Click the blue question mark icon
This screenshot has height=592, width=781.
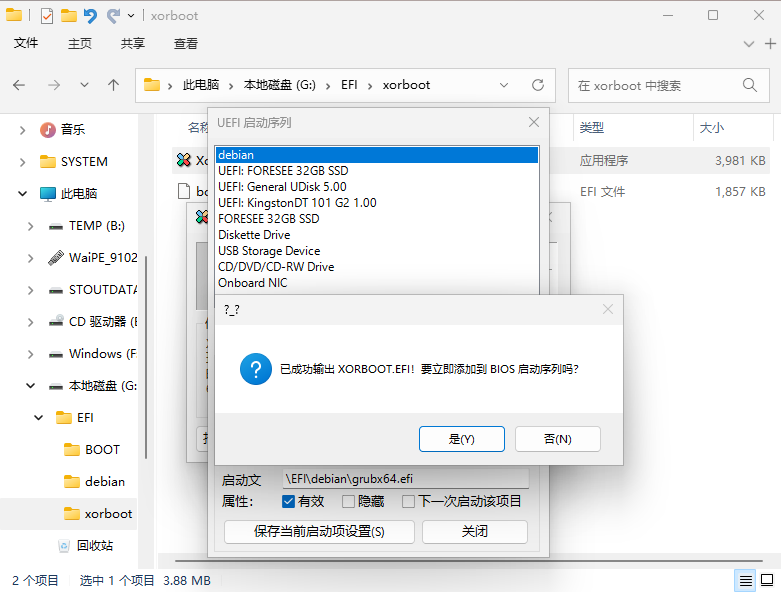(256, 369)
